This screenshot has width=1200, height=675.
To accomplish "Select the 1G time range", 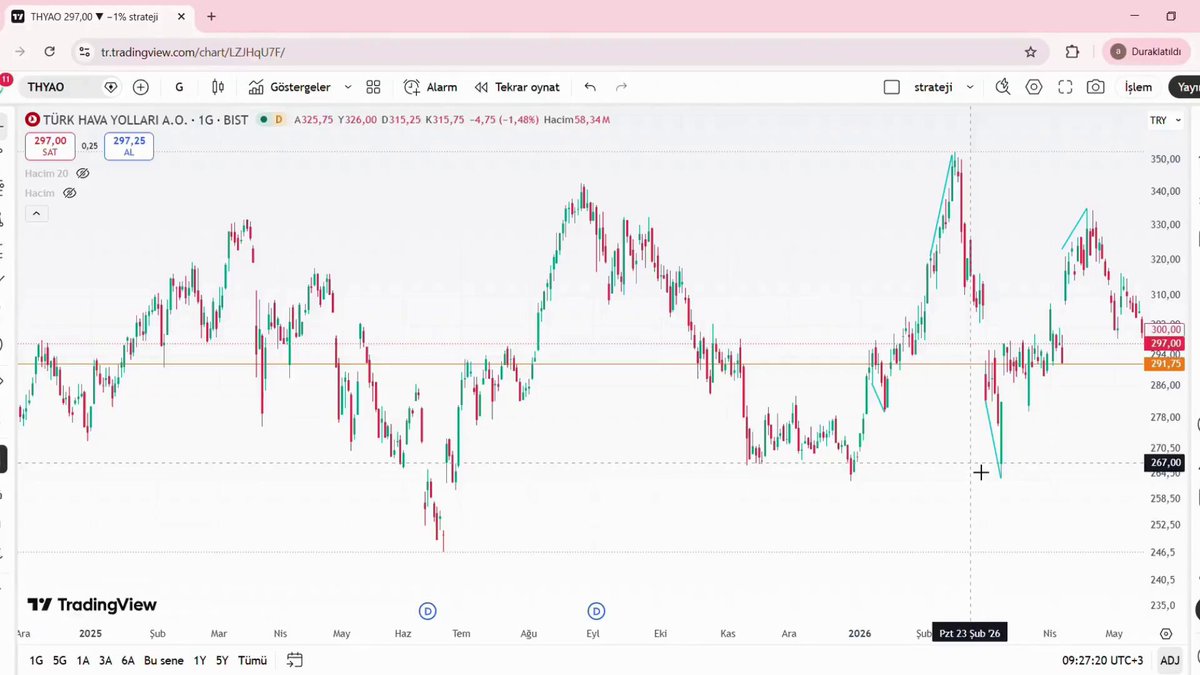I will pyautogui.click(x=36, y=660).
